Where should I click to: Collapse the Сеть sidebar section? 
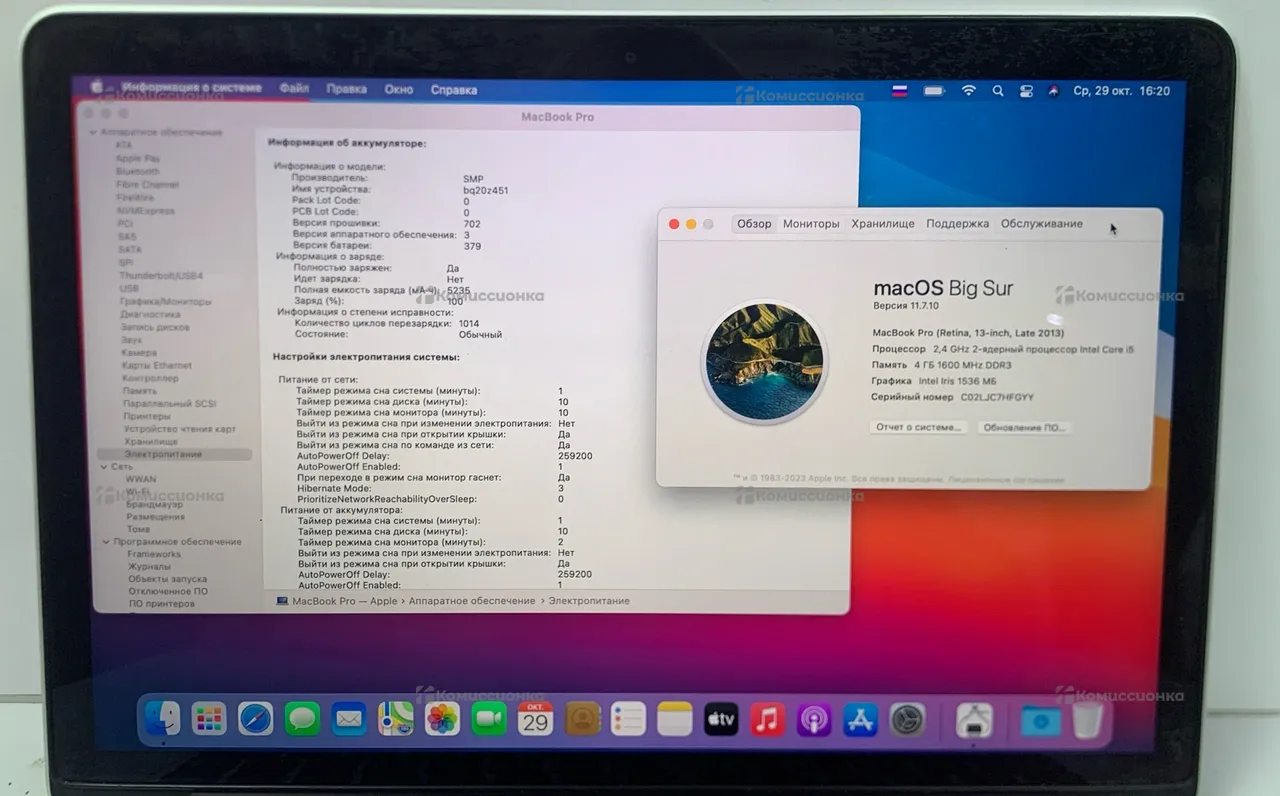pyautogui.click(x=102, y=467)
